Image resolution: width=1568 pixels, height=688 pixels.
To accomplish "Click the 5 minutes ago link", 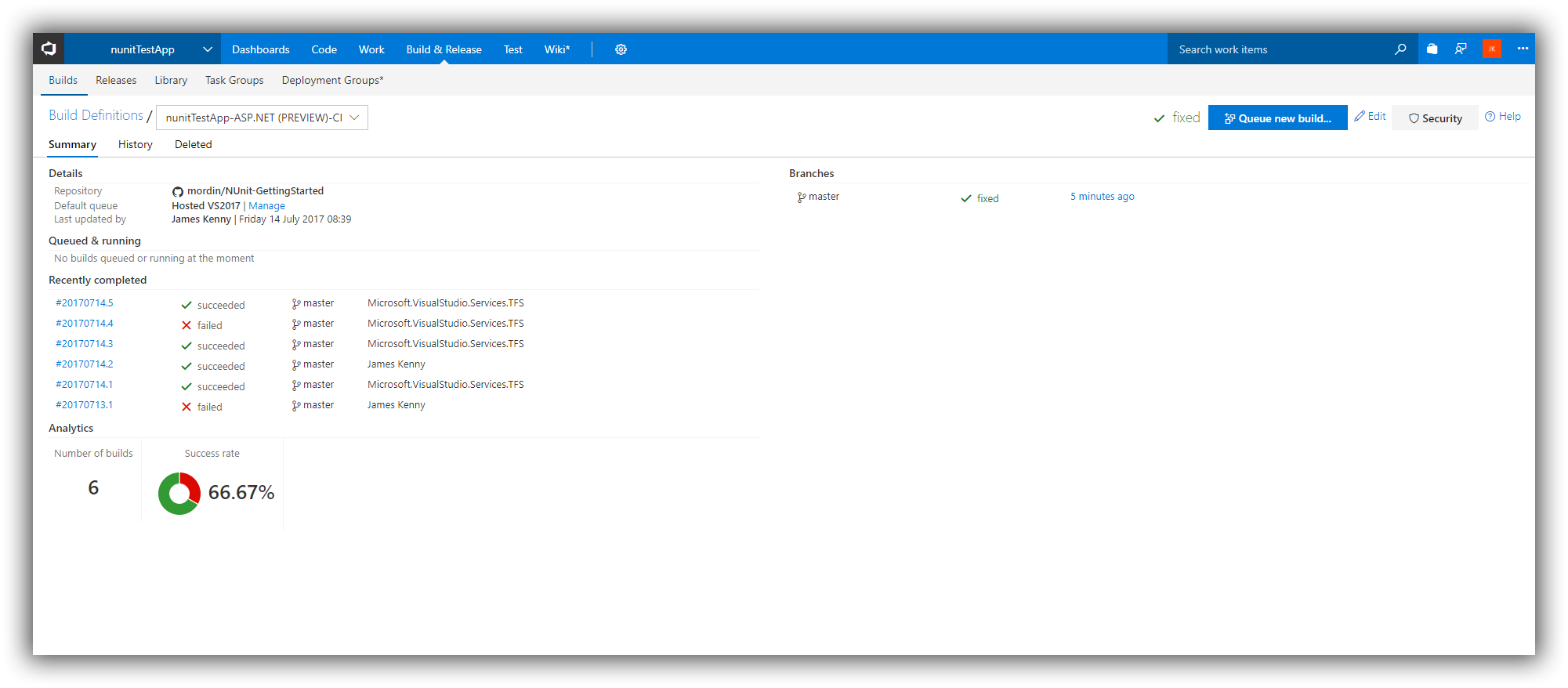I will point(1103,197).
